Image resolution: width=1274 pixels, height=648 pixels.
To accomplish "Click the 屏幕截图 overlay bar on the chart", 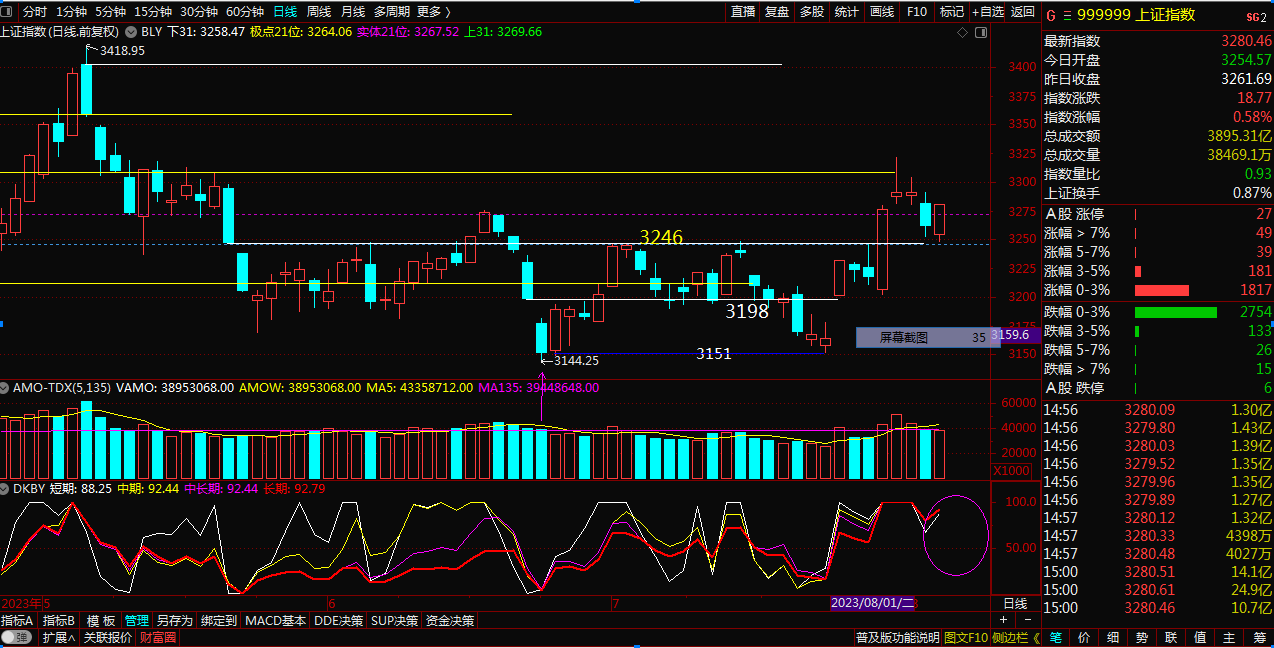I will [x=920, y=338].
